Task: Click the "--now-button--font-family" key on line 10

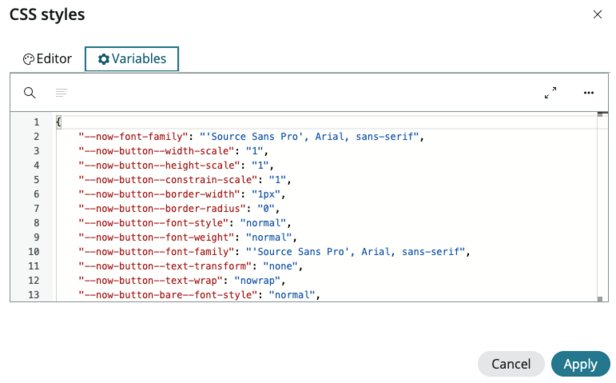Action: (x=156, y=252)
